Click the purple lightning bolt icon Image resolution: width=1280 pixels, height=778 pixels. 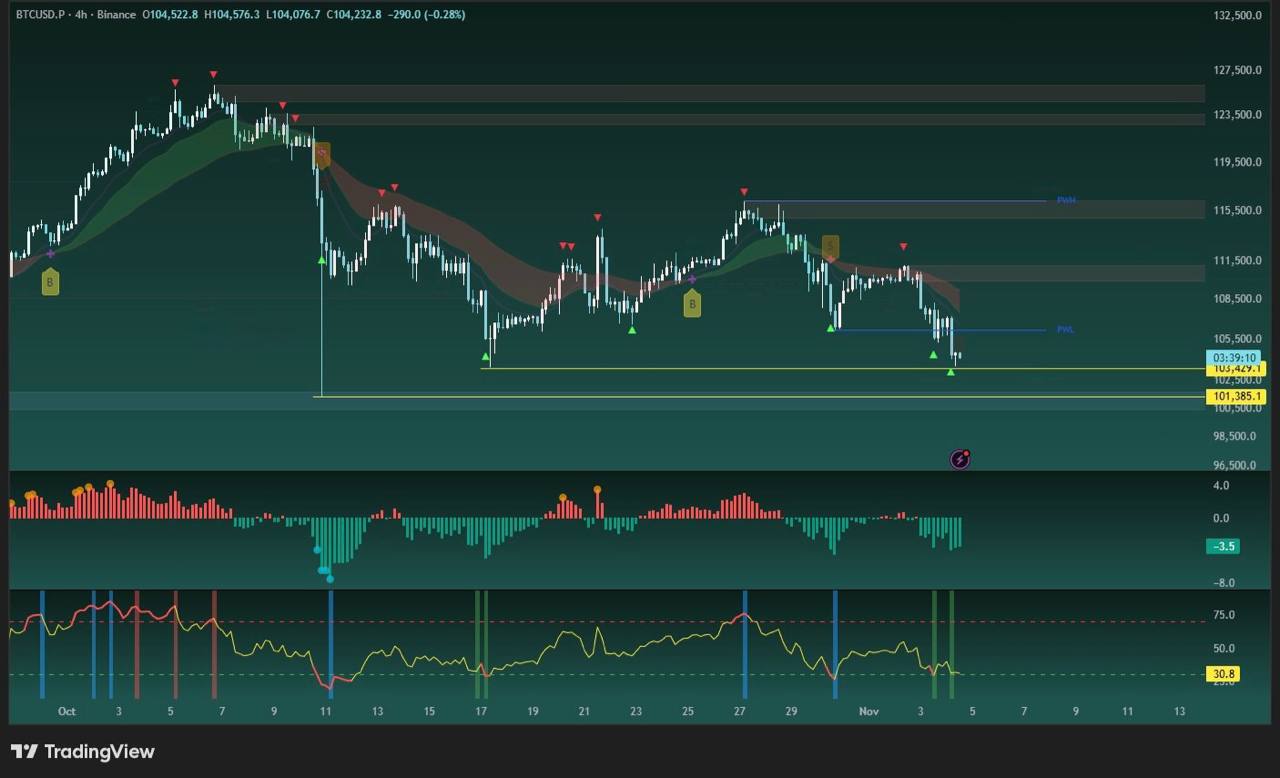pos(959,459)
